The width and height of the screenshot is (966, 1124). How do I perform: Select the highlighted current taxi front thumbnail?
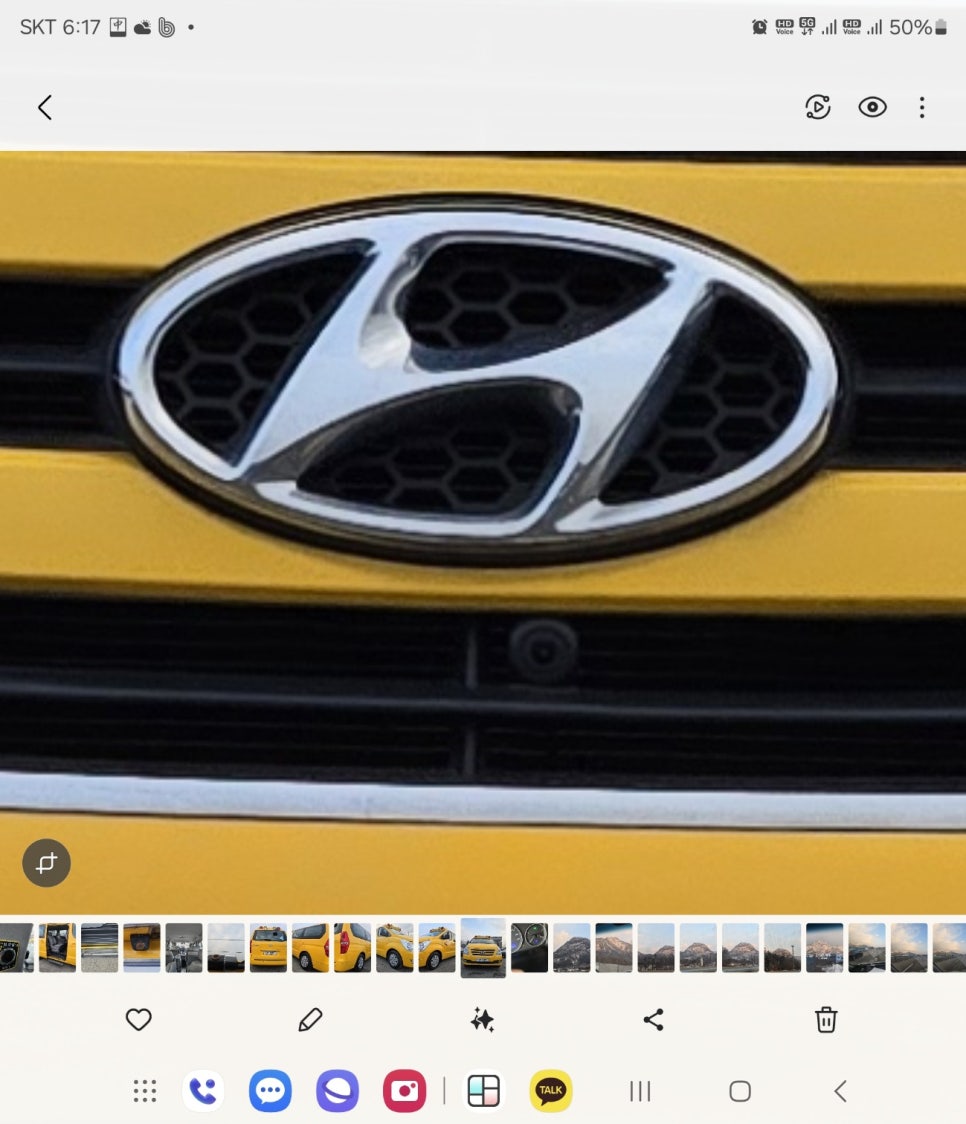pos(483,947)
